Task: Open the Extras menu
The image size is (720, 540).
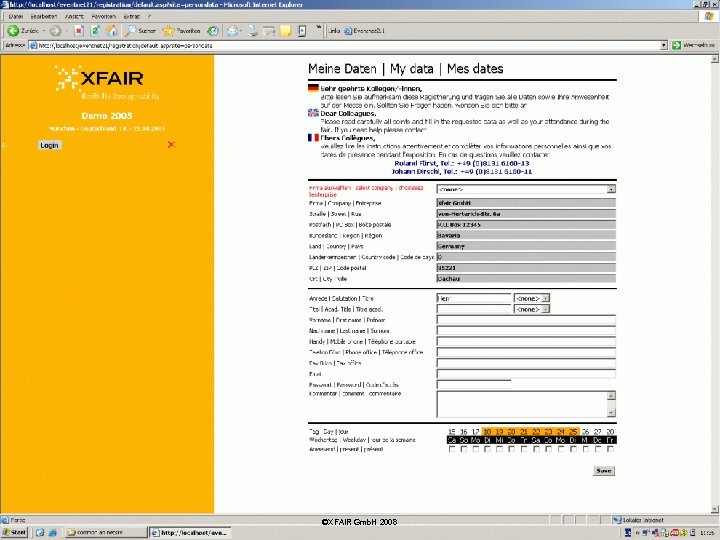Action: pyautogui.click(x=132, y=16)
